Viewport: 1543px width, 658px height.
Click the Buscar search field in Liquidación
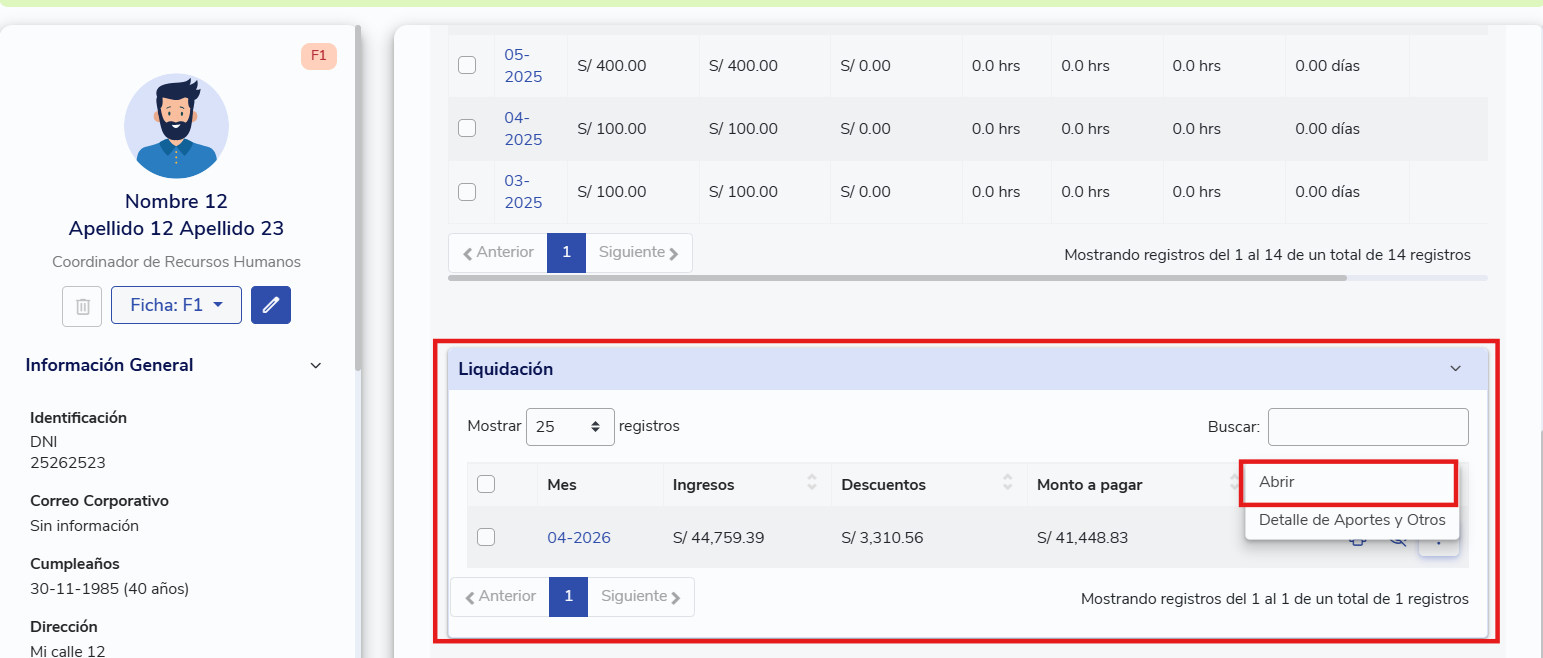click(x=1367, y=427)
